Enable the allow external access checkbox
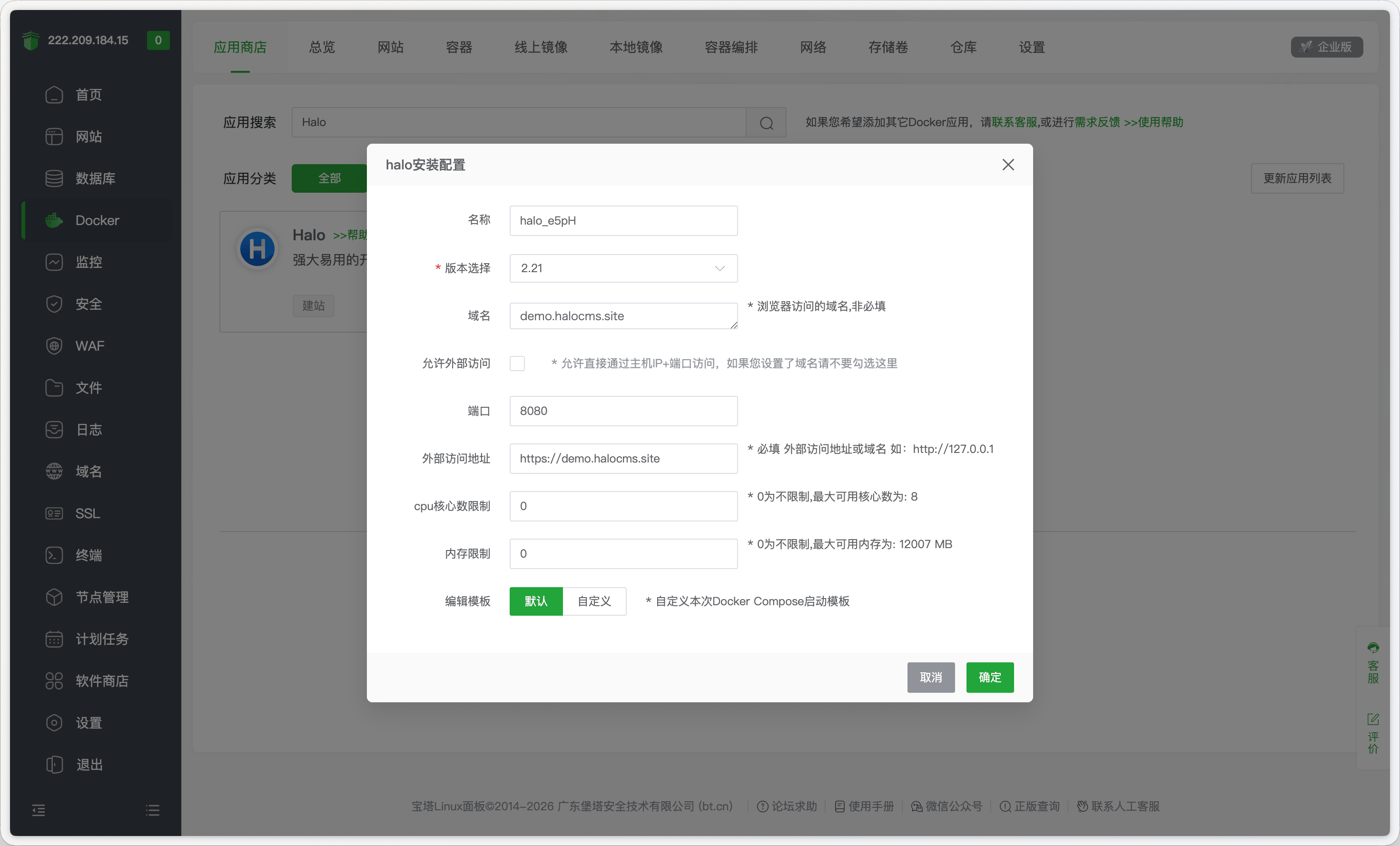 pyautogui.click(x=517, y=364)
